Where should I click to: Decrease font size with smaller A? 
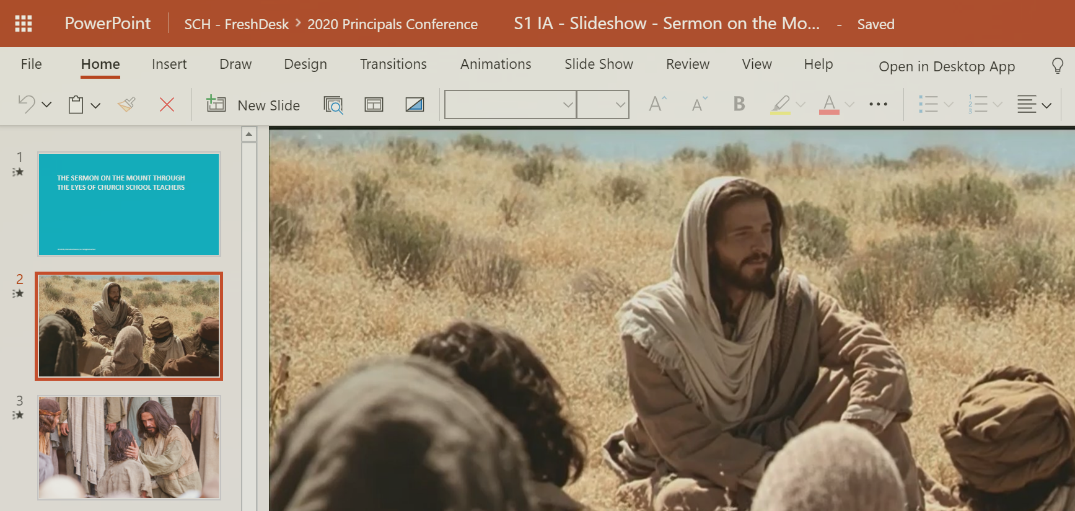tap(700, 104)
